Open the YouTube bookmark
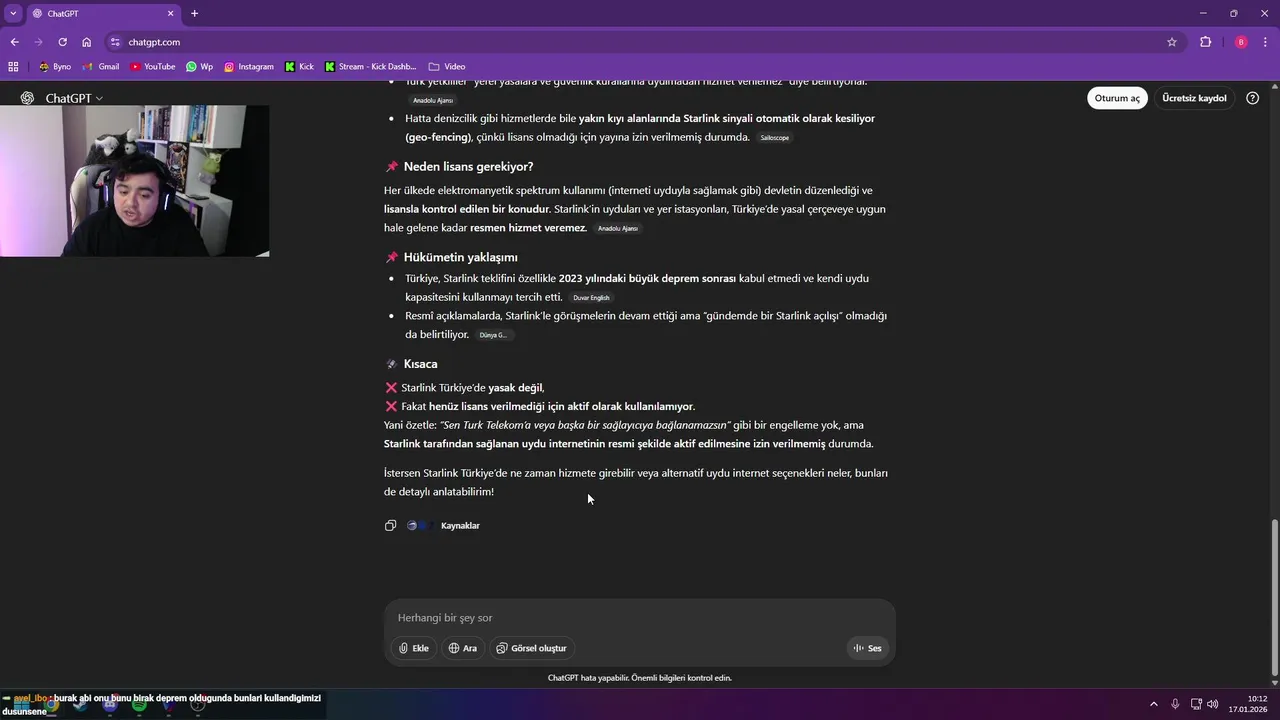The width and height of the screenshot is (1280, 720). [x=152, y=67]
